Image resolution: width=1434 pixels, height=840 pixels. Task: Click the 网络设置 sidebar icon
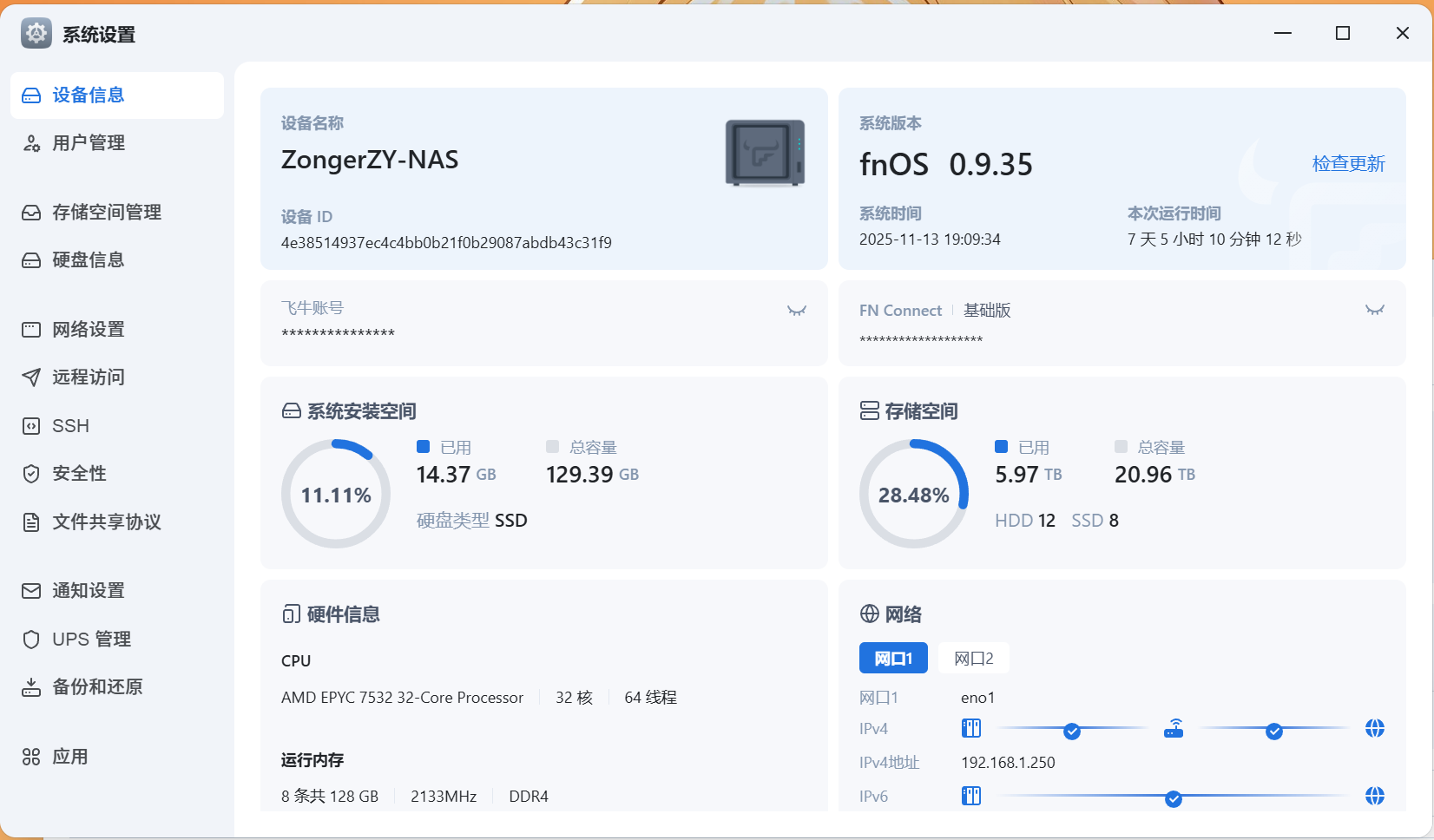pyautogui.click(x=31, y=329)
